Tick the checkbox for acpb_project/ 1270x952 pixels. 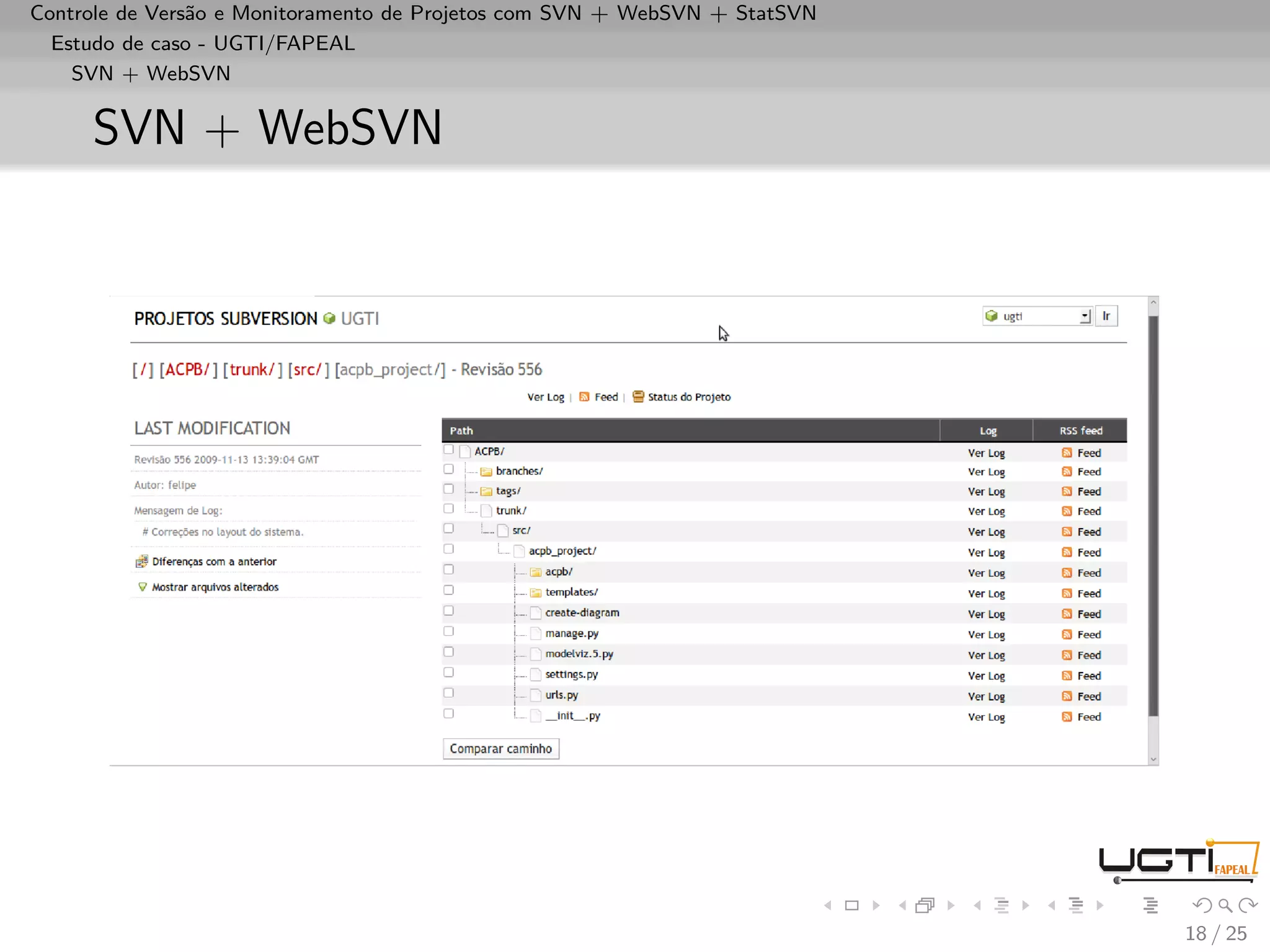click(x=448, y=549)
